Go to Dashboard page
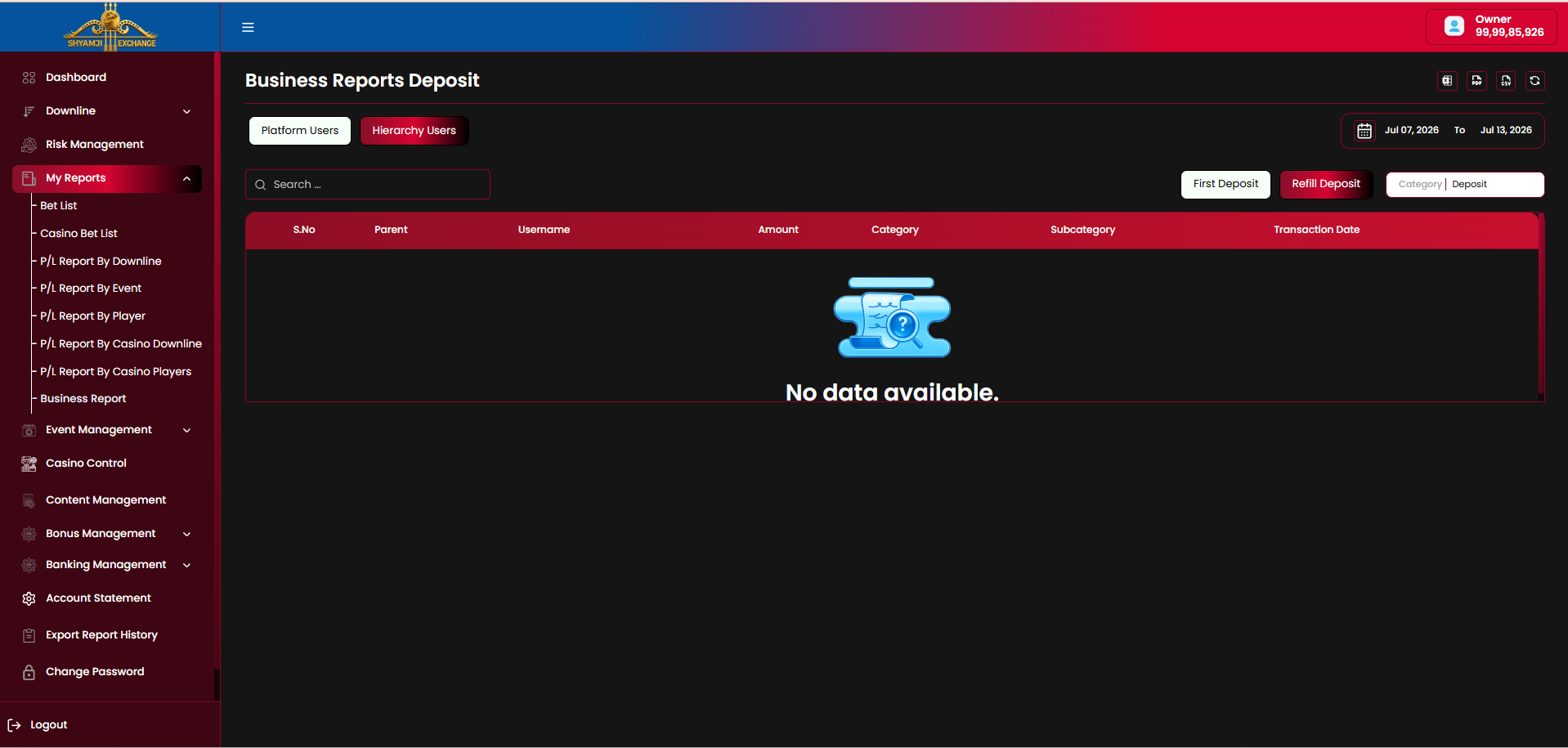The width and height of the screenshot is (1568, 748). (76, 78)
